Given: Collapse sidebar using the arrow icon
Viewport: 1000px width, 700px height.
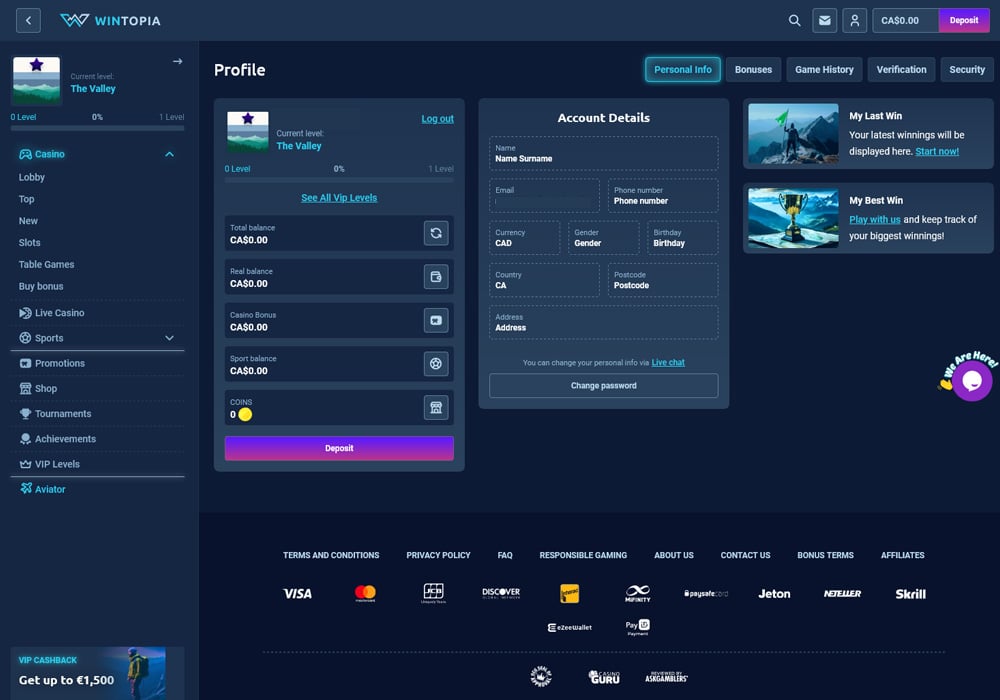Looking at the screenshot, I should click(177, 61).
